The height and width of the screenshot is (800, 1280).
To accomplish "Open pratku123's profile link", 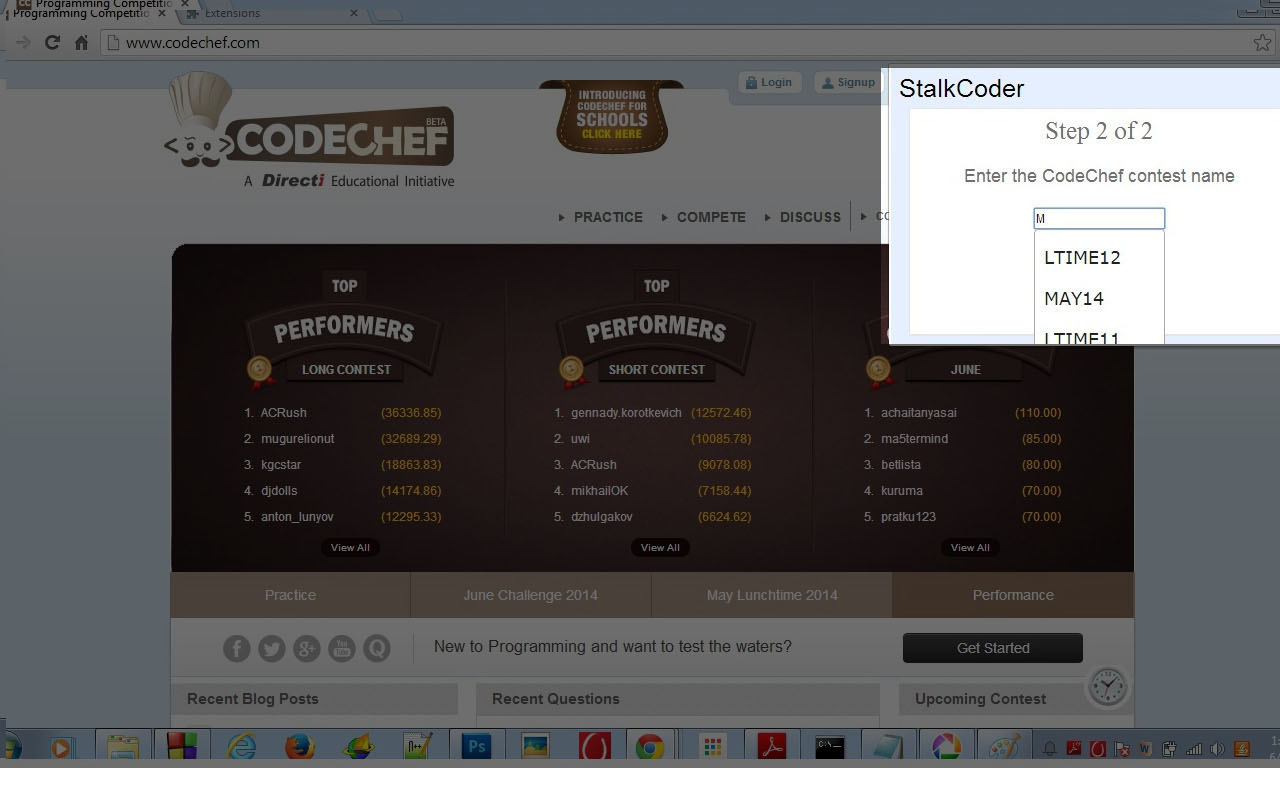I will (908, 516).
